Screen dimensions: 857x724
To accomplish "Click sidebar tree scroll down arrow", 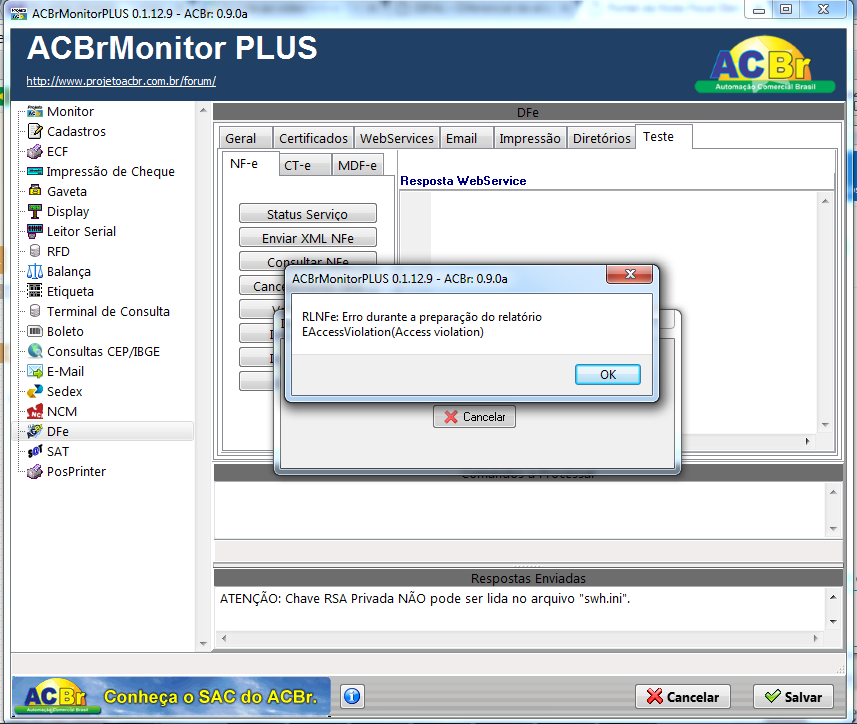I will click(203, 644).
